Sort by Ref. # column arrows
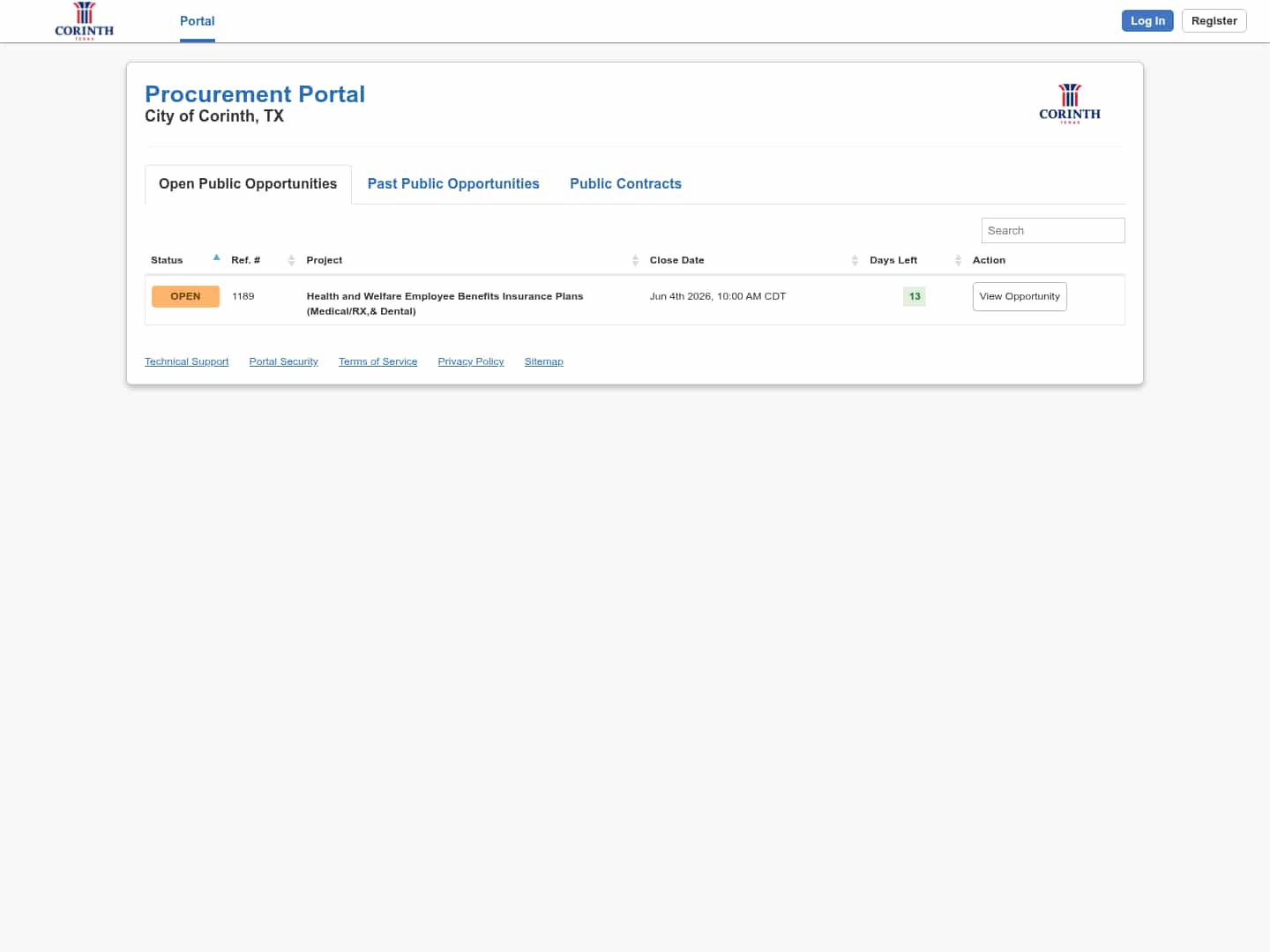This screenshot has height=952, width=1270. point(291,260)
